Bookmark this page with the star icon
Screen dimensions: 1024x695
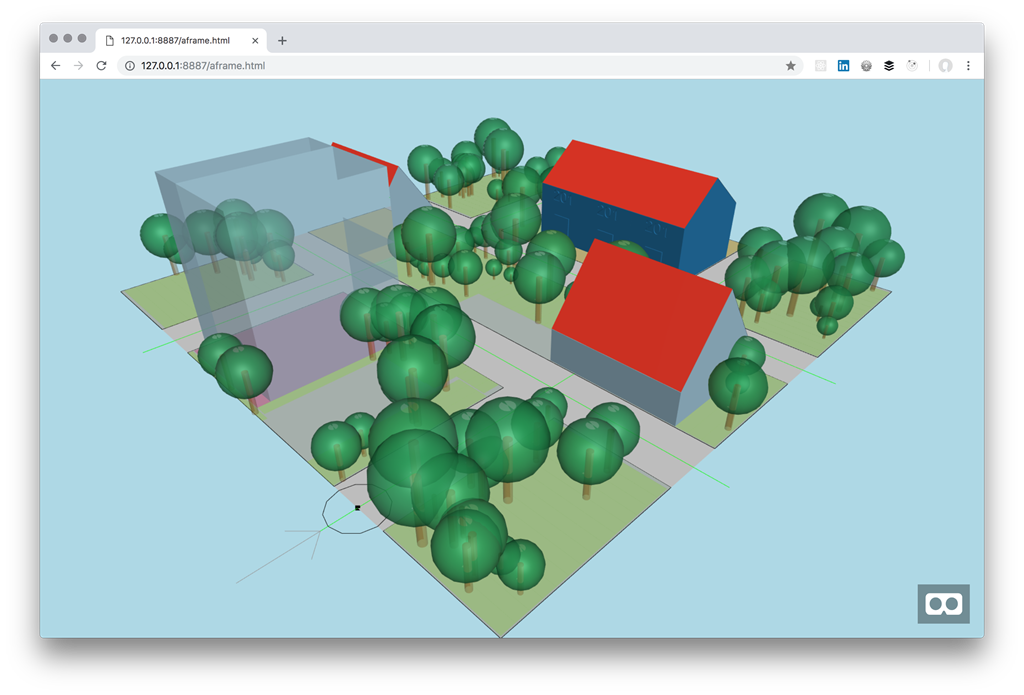coord(790,66)
